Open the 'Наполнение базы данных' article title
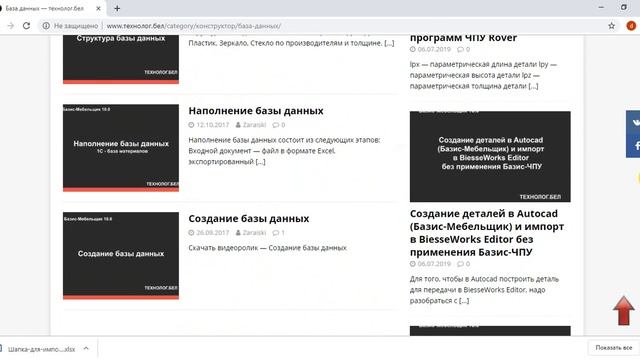The width and height of the screenshot is (640, 360). coord(256,111)
